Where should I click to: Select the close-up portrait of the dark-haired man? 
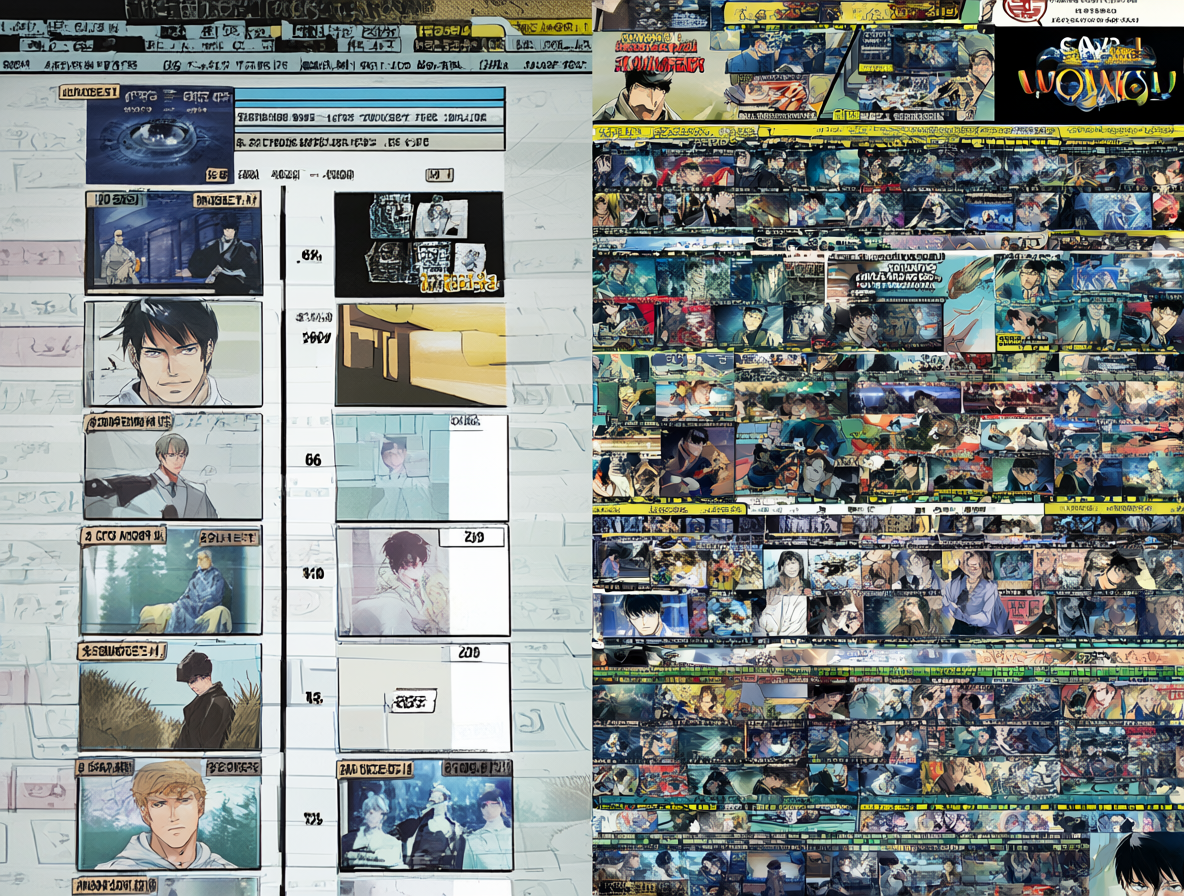tap(174, 353)
